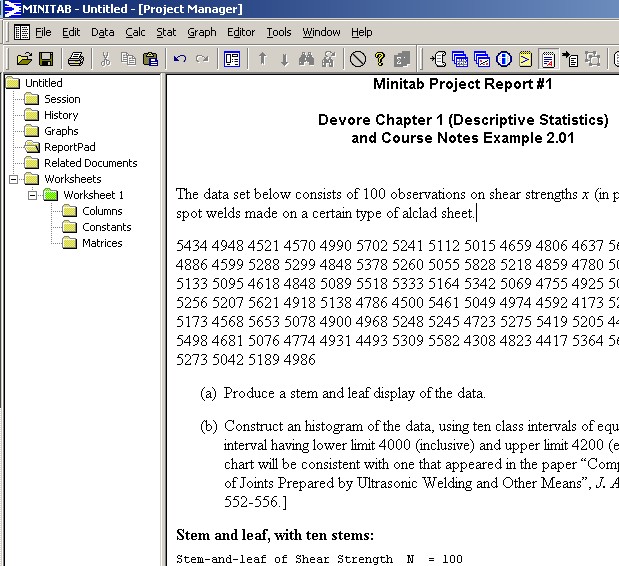Click the Find and Replace icon
Screen dimensions: 619x566
pyautogui.click(x=328, y=60)
